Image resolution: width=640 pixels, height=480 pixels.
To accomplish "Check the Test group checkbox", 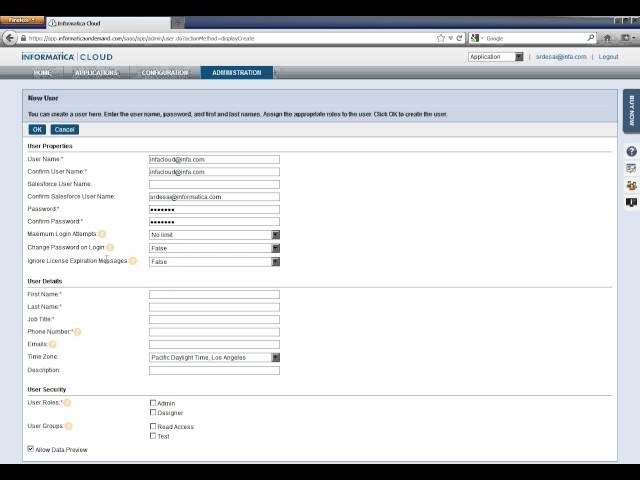I will pyautogui.click(x=153, y=436).
